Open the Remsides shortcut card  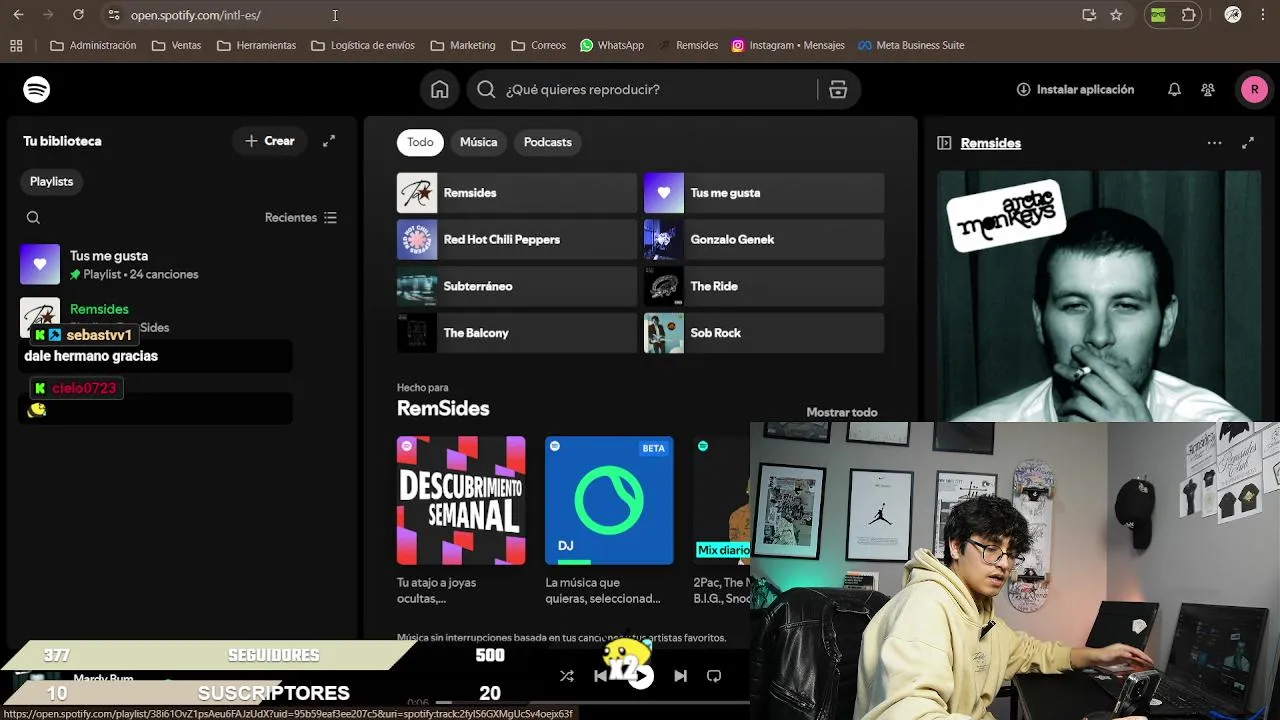tap(516, 193)
